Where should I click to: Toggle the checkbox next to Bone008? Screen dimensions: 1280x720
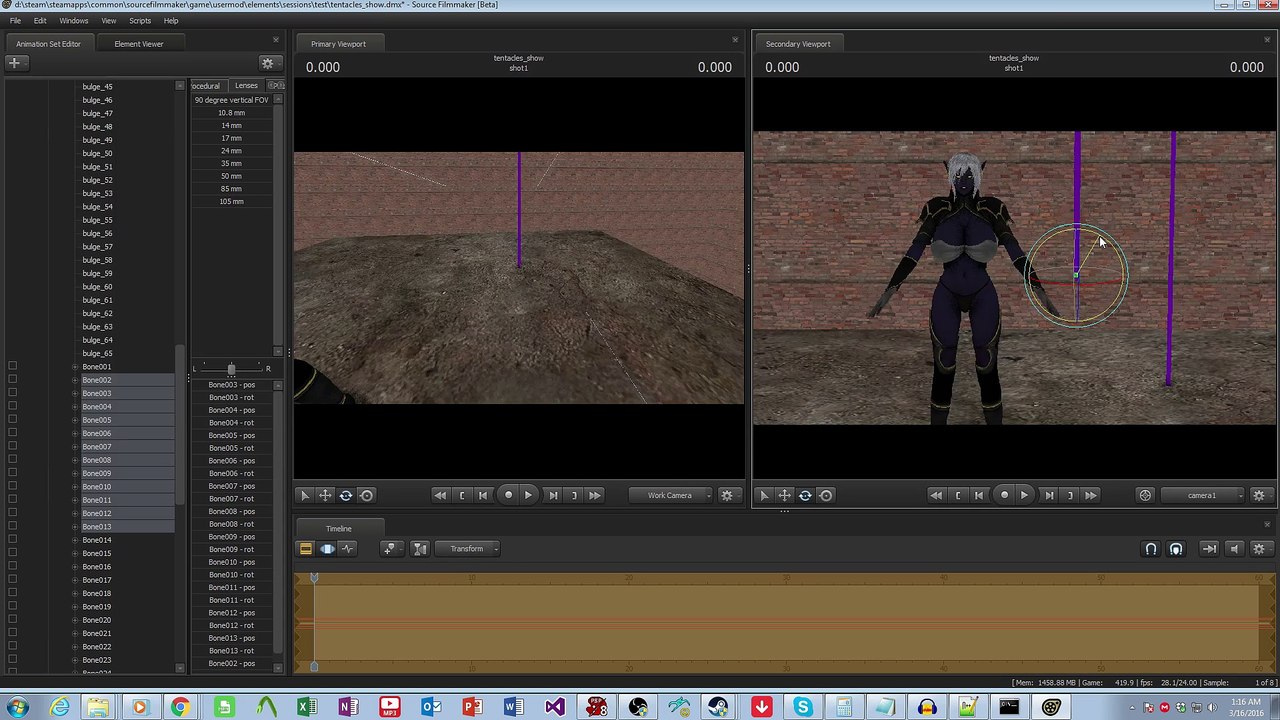12,460
